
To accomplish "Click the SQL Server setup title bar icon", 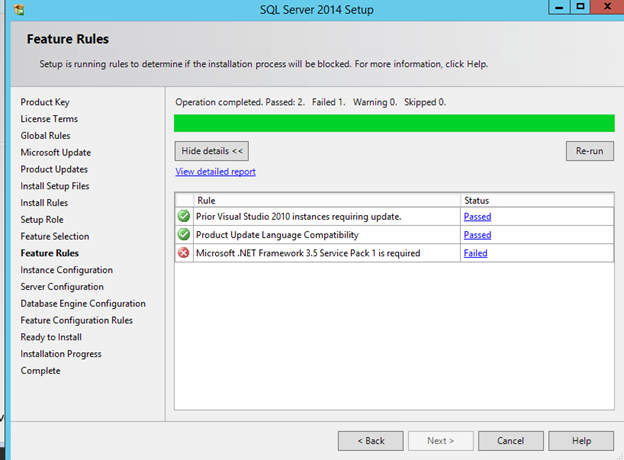I will [x=19, y=9].
